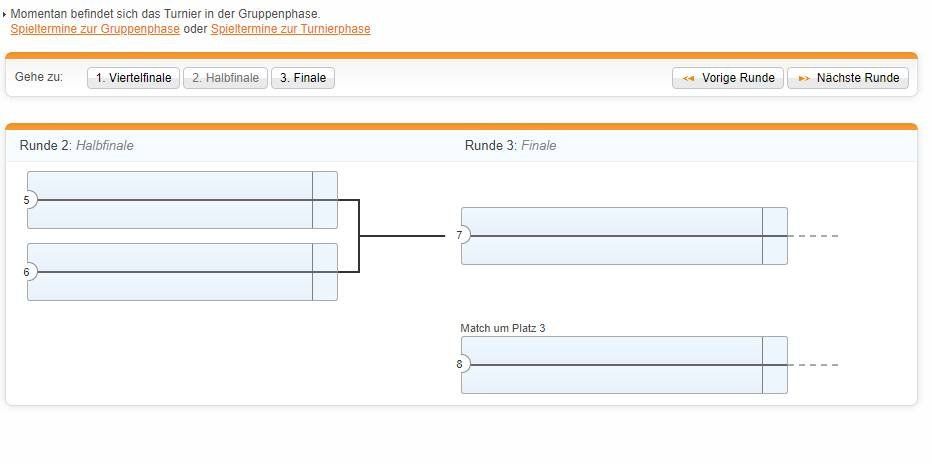Click score cell of match 5
This screenshot has width=932, height=464.
point(325,200)
